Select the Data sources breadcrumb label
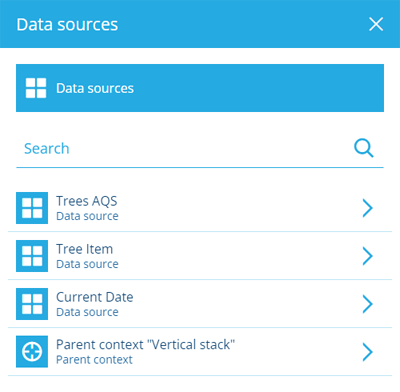 click(95, 88)
